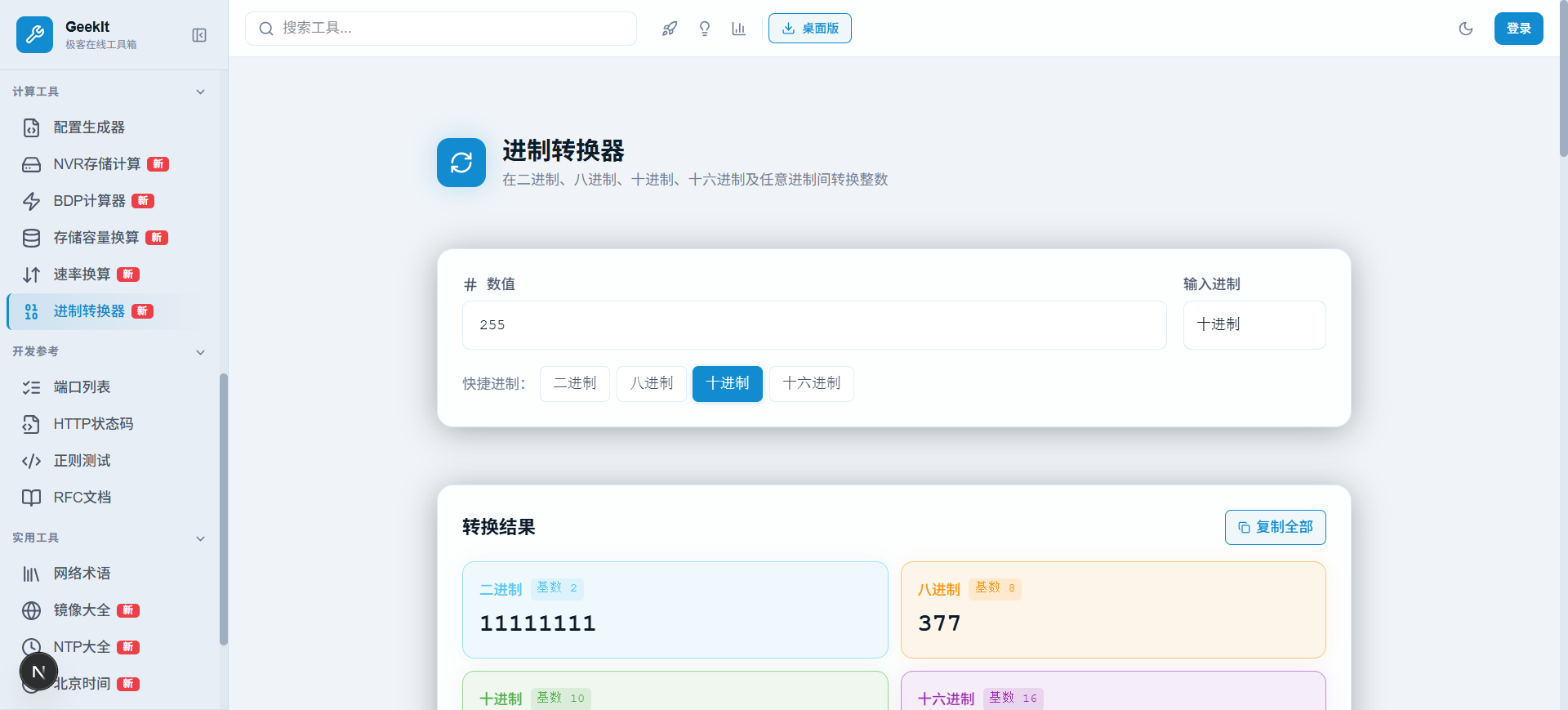Open 存储容量换算 in the sidebar
Viewport: 1568px width, 710px height.
[x=108, y=238]
